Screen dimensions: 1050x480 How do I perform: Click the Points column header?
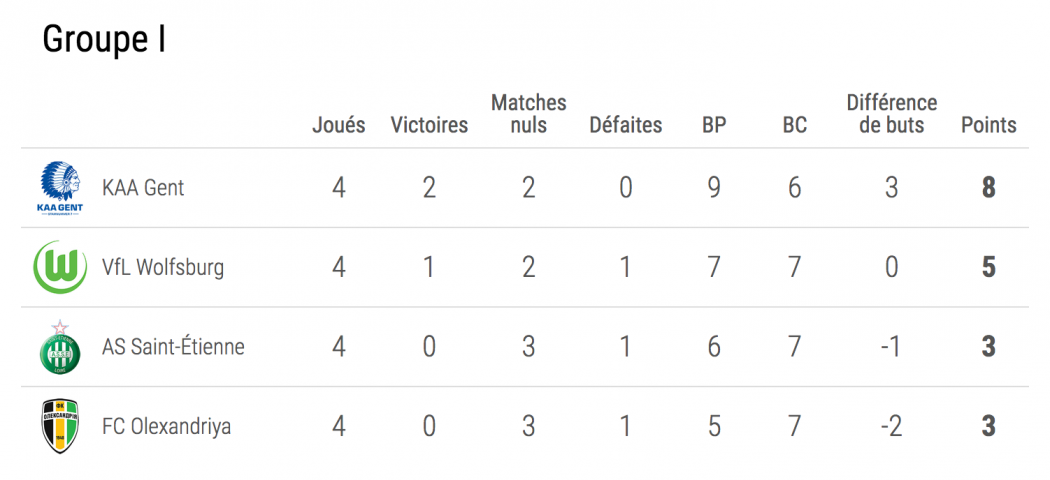coord(989,125)
